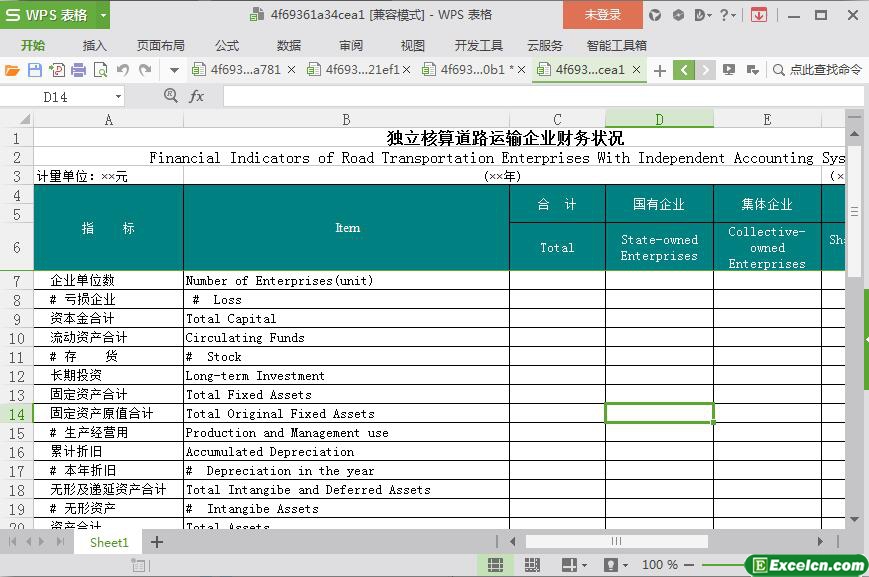Click the Save icon in quick toolbar

(x=35, y=70)
